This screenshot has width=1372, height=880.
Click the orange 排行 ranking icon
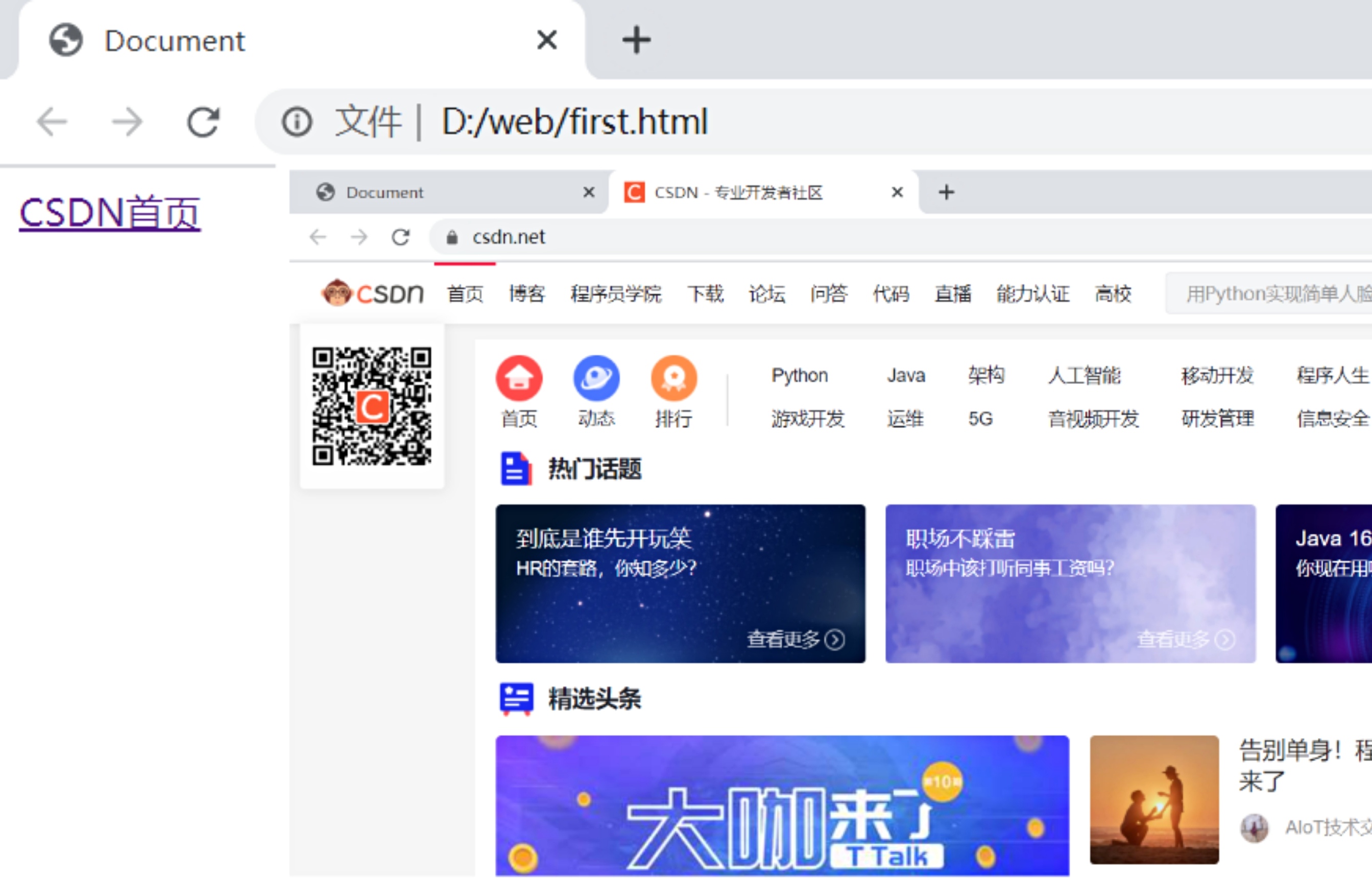click(x=674, y=378)
